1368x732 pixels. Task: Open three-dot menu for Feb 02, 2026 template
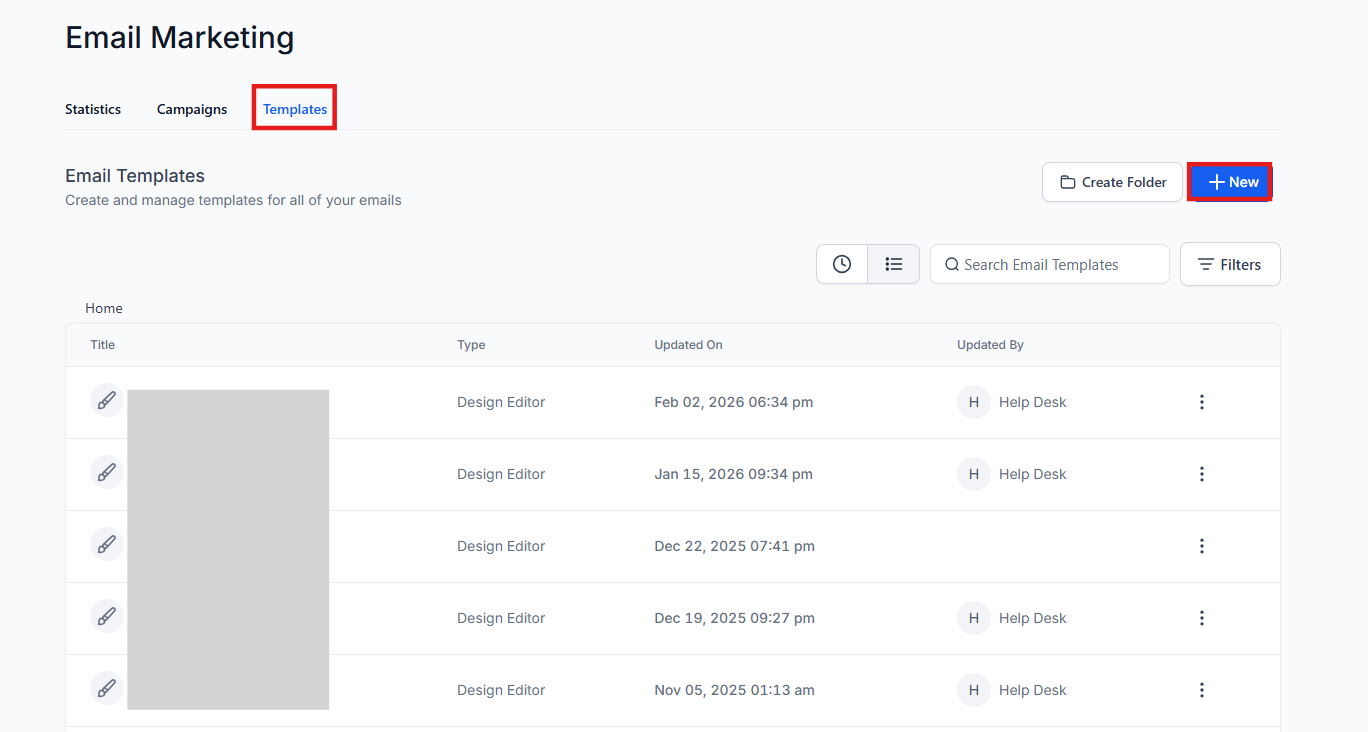pyautogui.click(x=1201, y=402)
